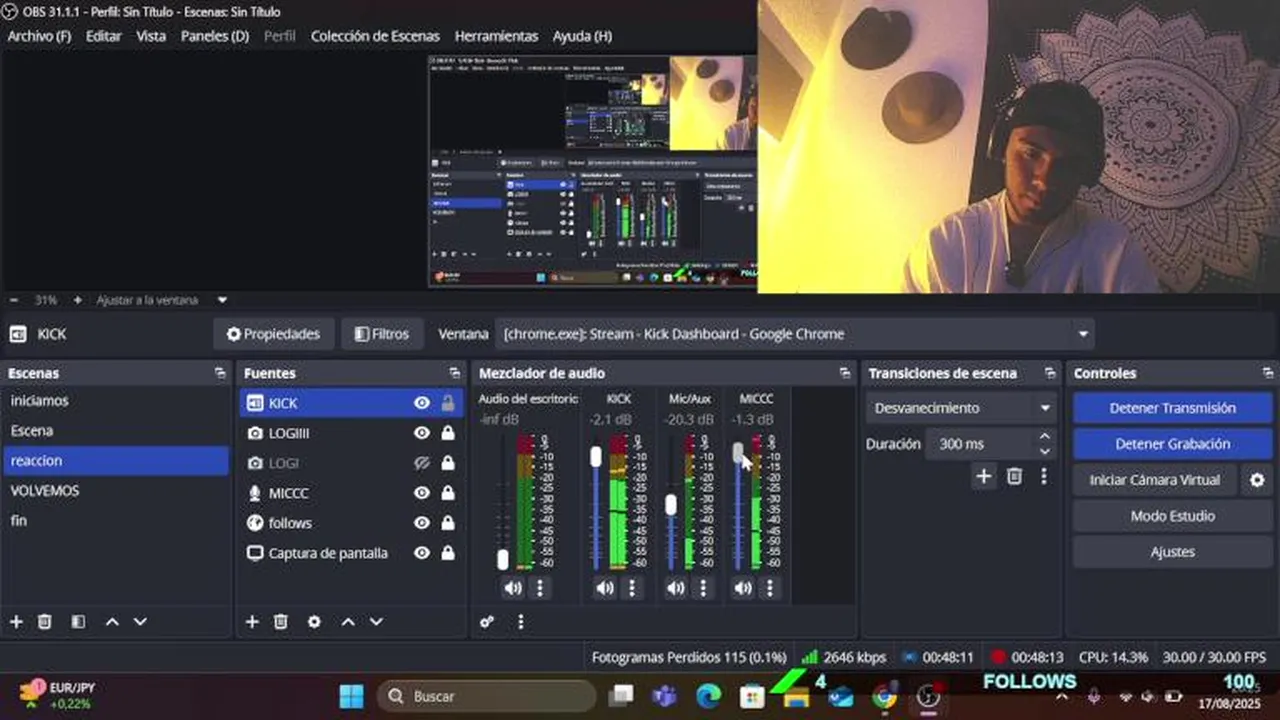Increase transition Duración with up arrow

tap(1045, 436)
